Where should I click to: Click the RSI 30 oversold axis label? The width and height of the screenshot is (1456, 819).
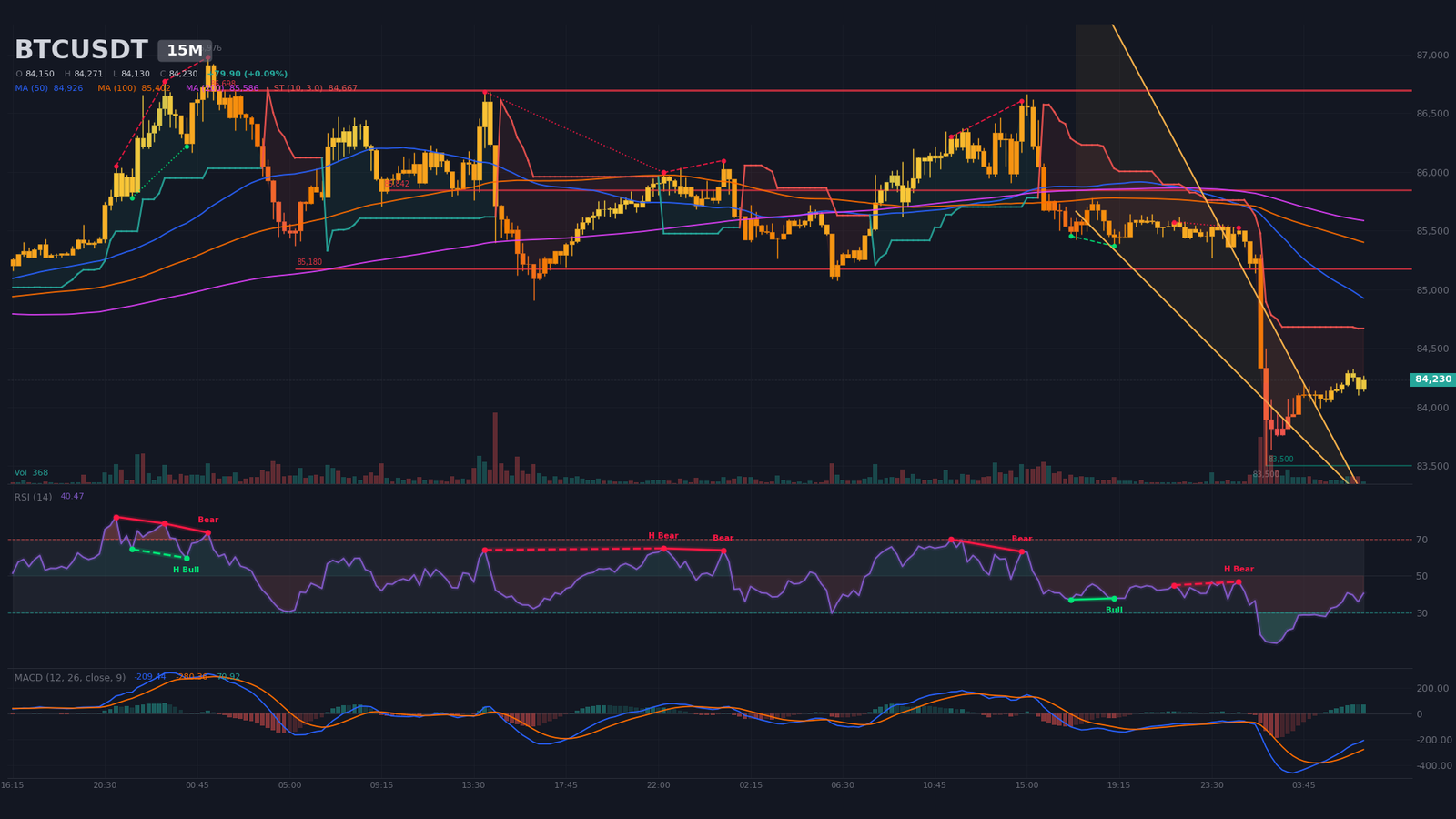tap(1422, 613)
